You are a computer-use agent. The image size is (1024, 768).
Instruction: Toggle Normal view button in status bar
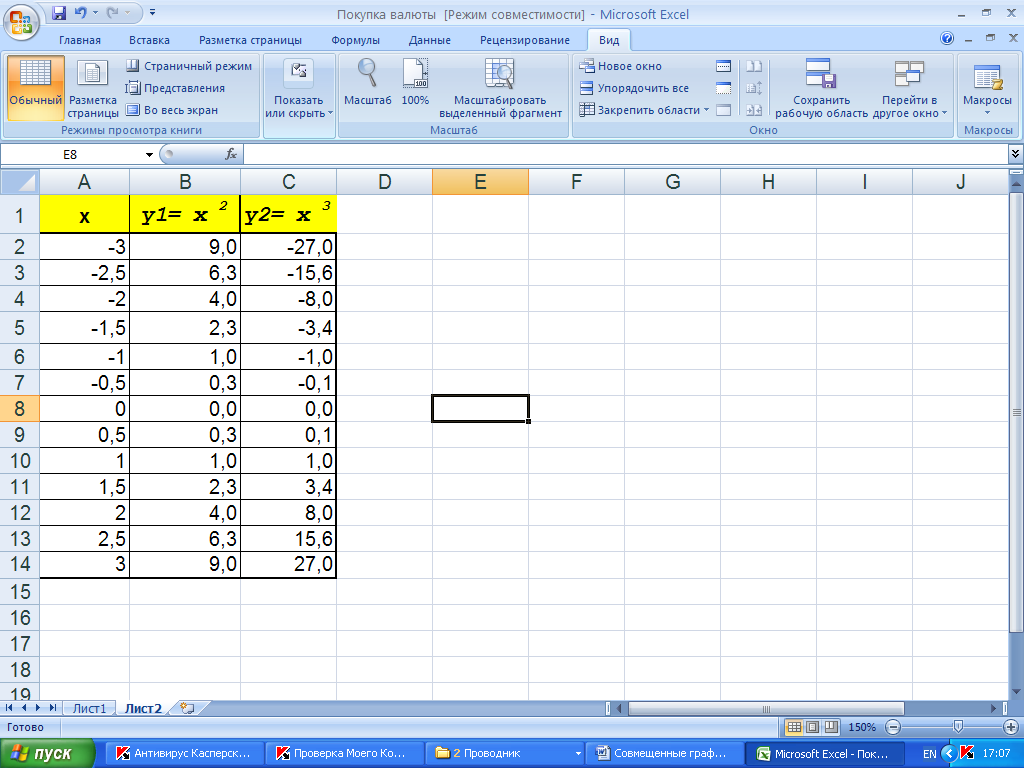(x=794, y=727)
